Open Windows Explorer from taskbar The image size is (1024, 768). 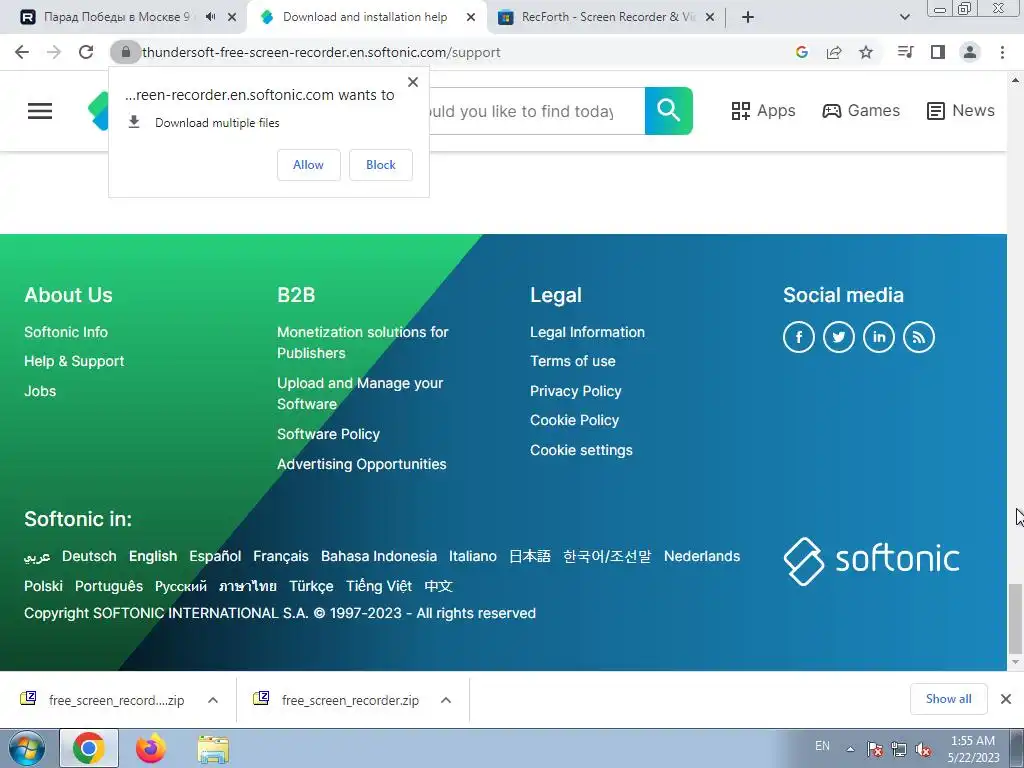[214, 749]
